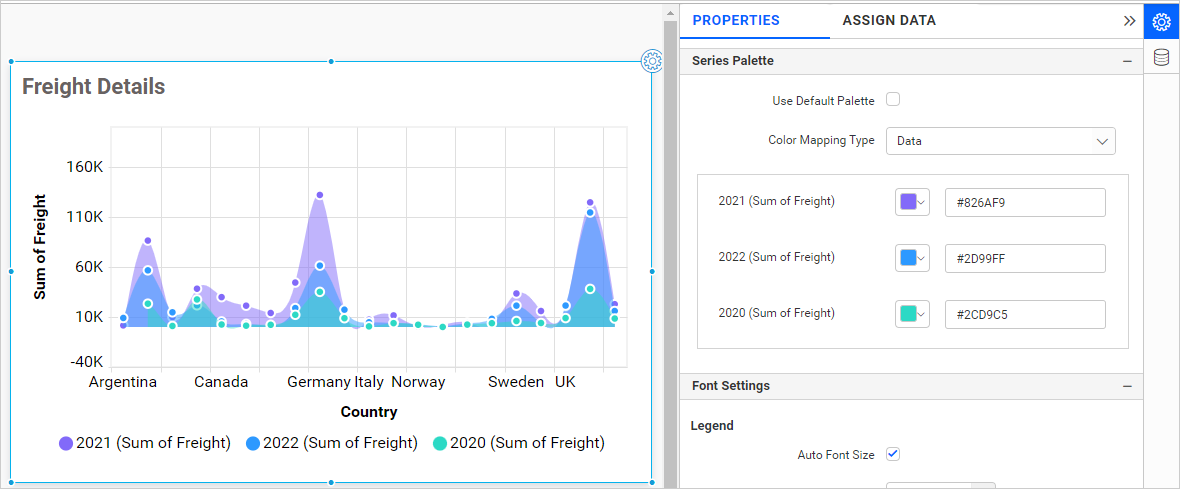Click the #2CD9C5 hex color field
The width and height of the screenshot is (1180, 489).
point(1024,314)
